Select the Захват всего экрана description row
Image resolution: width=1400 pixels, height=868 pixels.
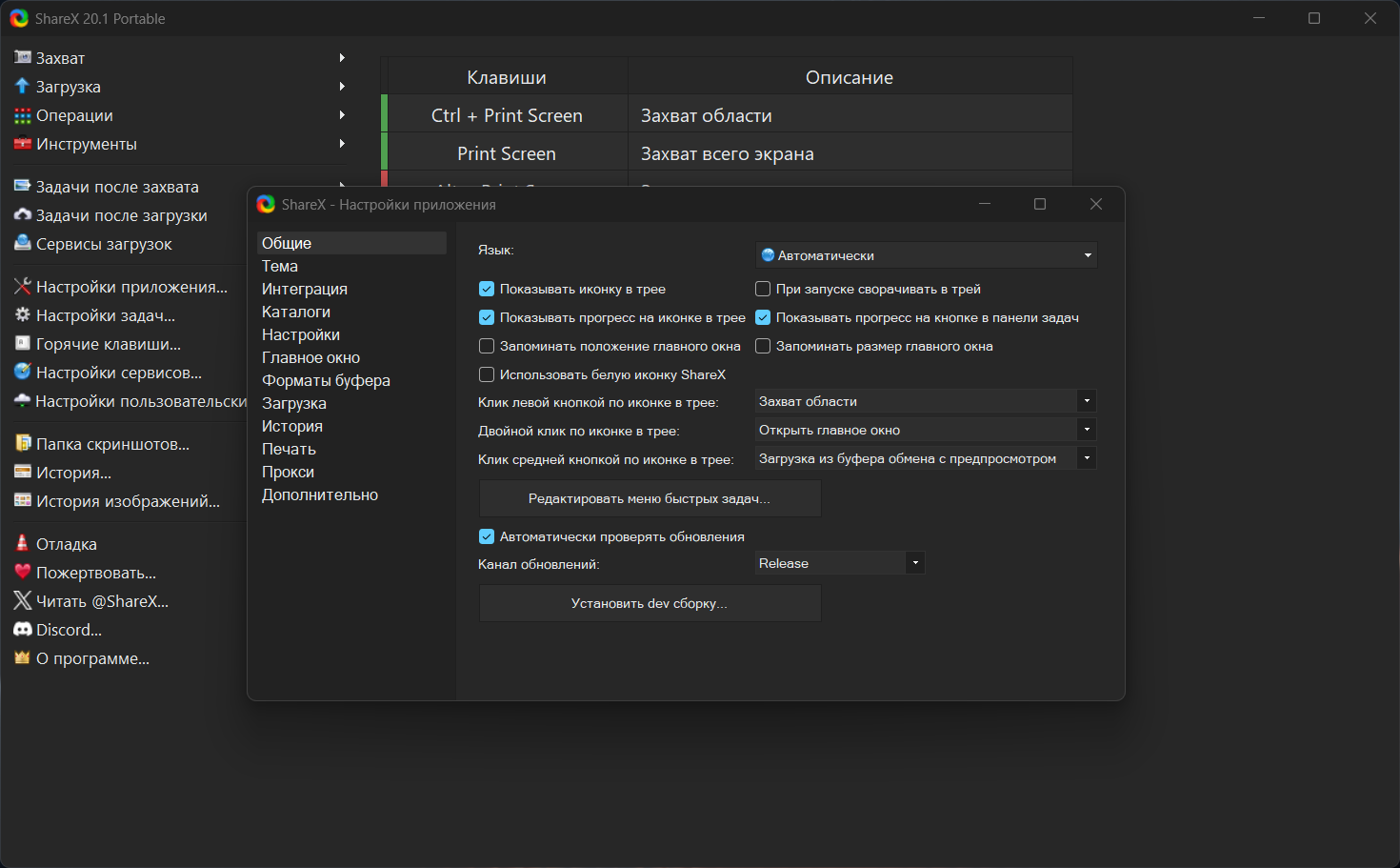click(850, 153)
